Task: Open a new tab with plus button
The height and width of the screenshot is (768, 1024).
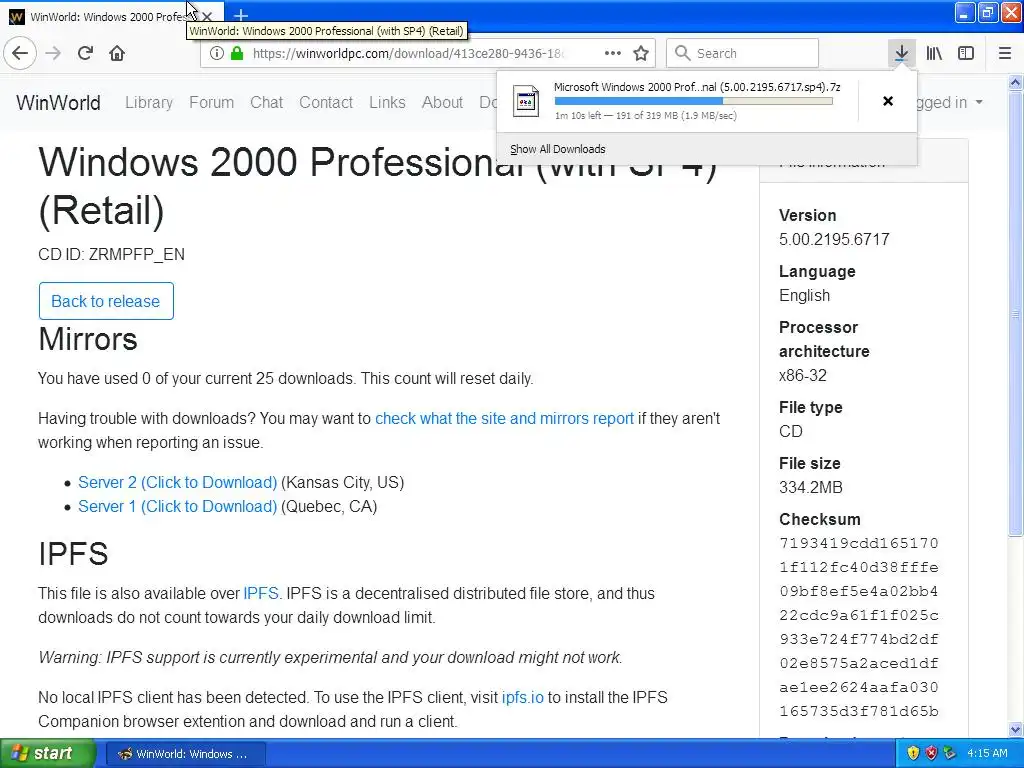Action: click(x=241, y=15)
